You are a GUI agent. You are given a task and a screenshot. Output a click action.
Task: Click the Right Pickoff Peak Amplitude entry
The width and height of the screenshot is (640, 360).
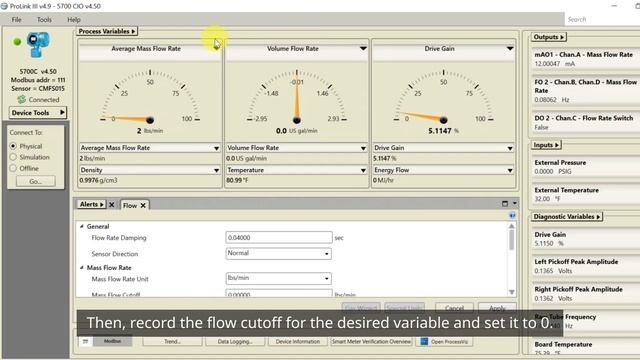pyautogui.click(x=586, y=293)
